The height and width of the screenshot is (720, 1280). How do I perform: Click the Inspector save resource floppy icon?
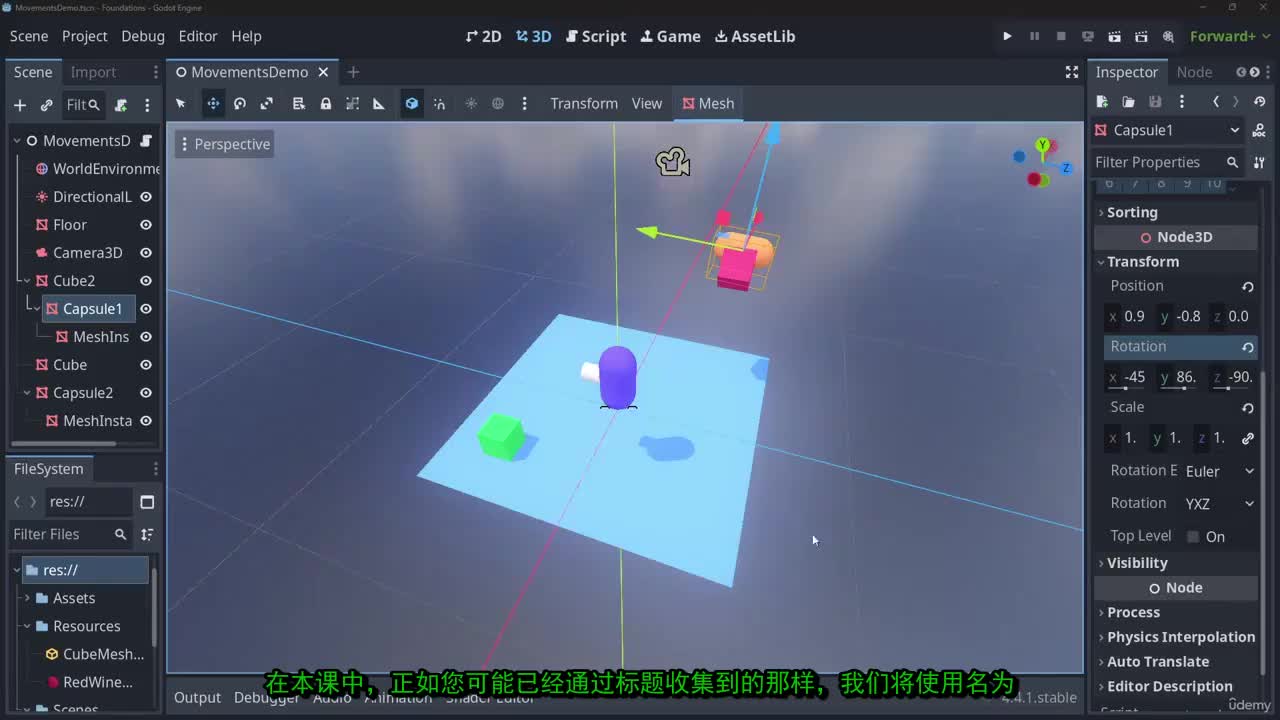click(1155, 102)
